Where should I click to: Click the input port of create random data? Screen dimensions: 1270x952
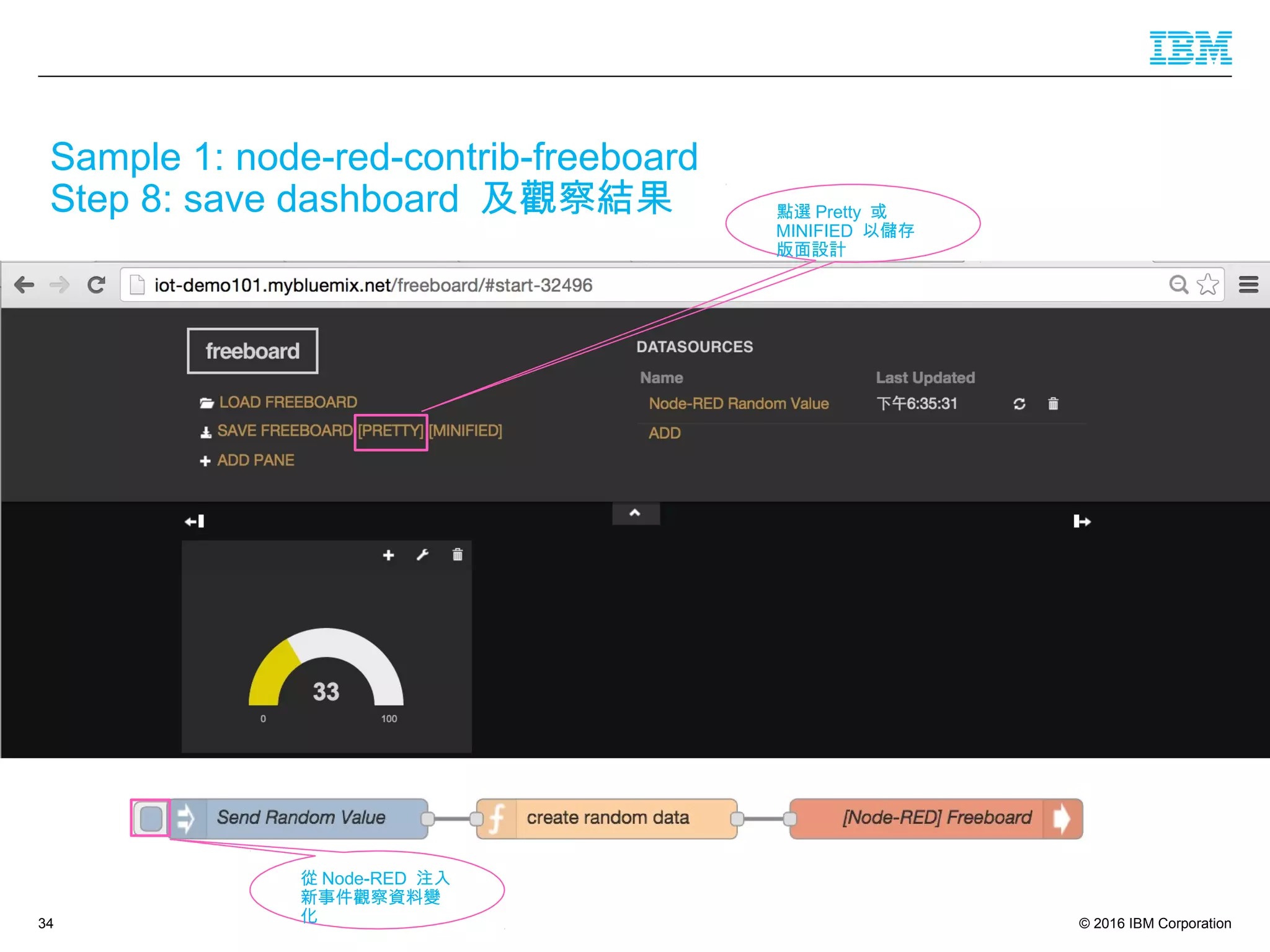pyautogui.click(x=476, y=819)
